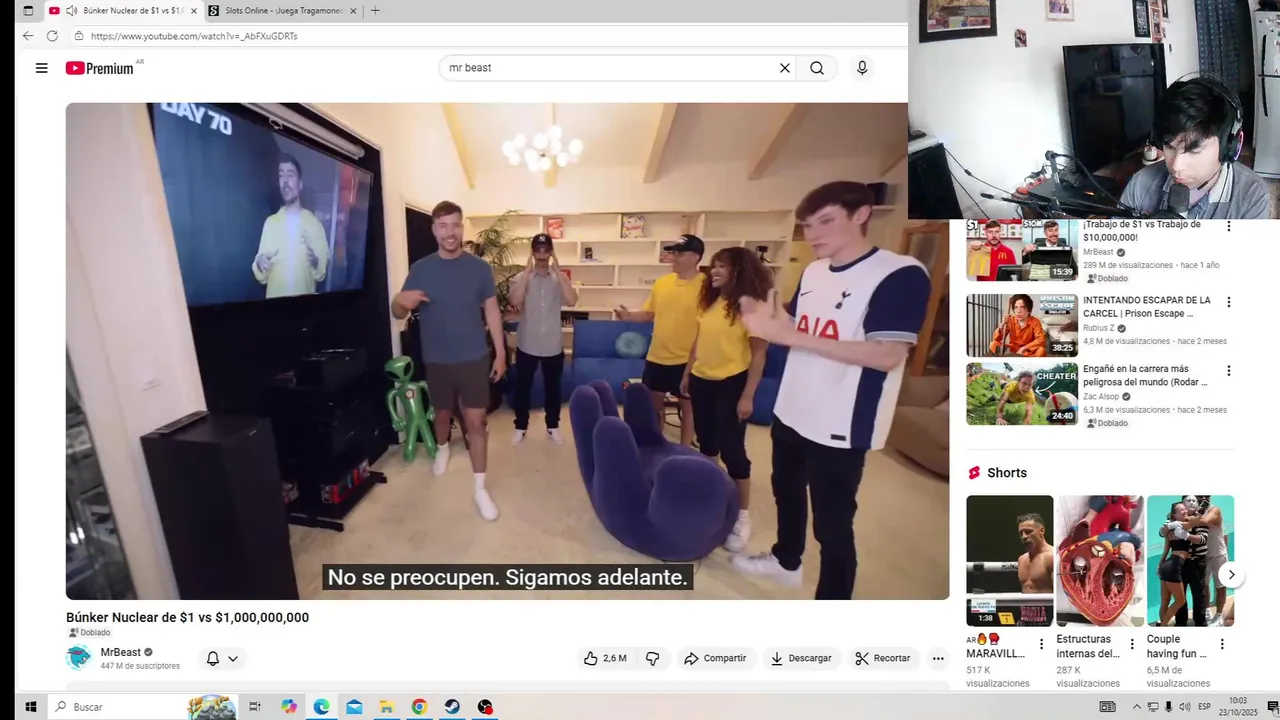Viewport: 1280px width, 720px height.
Task: Open MrBeast channel avatar
Action: tap(78, 658)
